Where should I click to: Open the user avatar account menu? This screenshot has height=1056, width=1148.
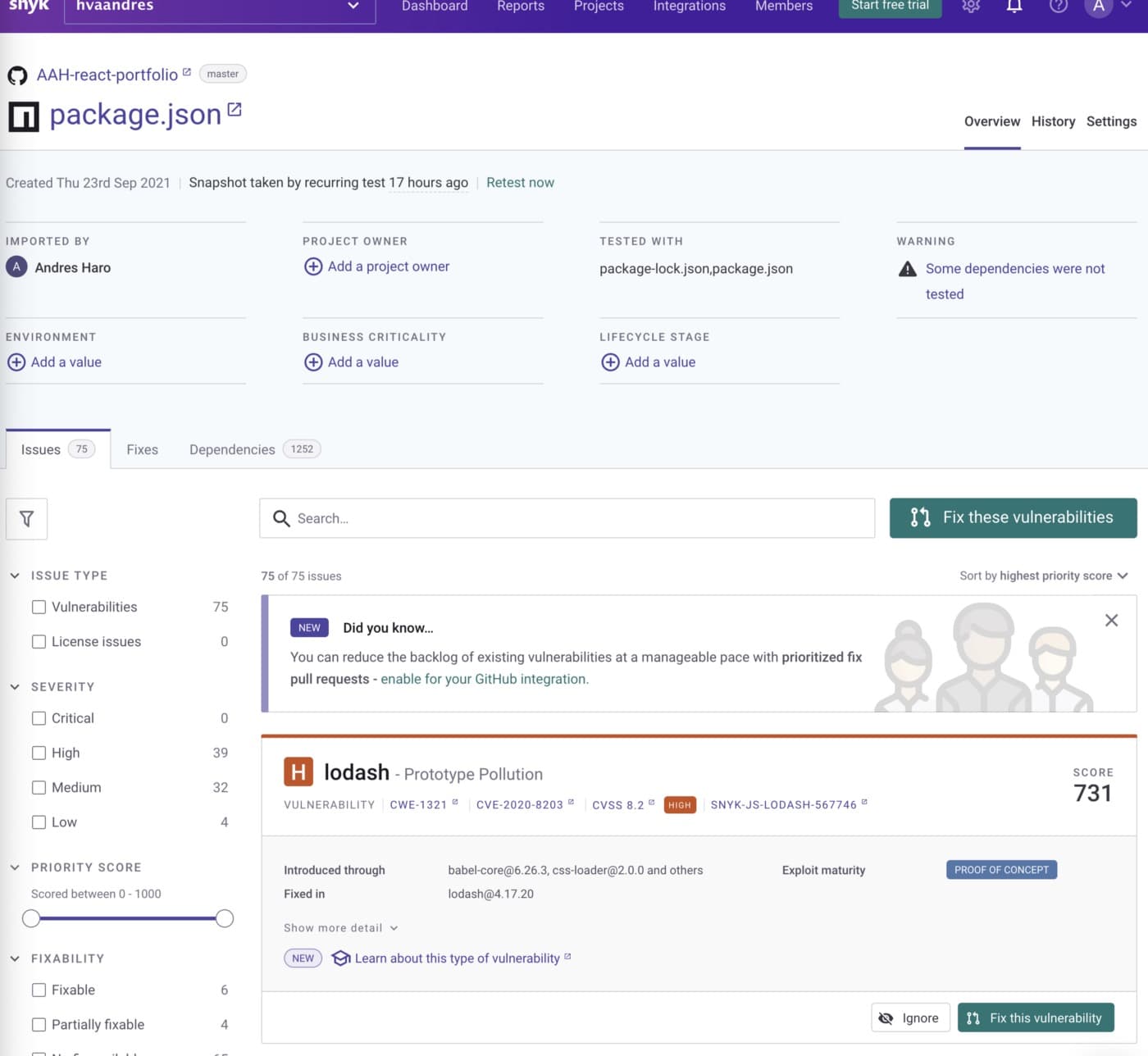1099,7
